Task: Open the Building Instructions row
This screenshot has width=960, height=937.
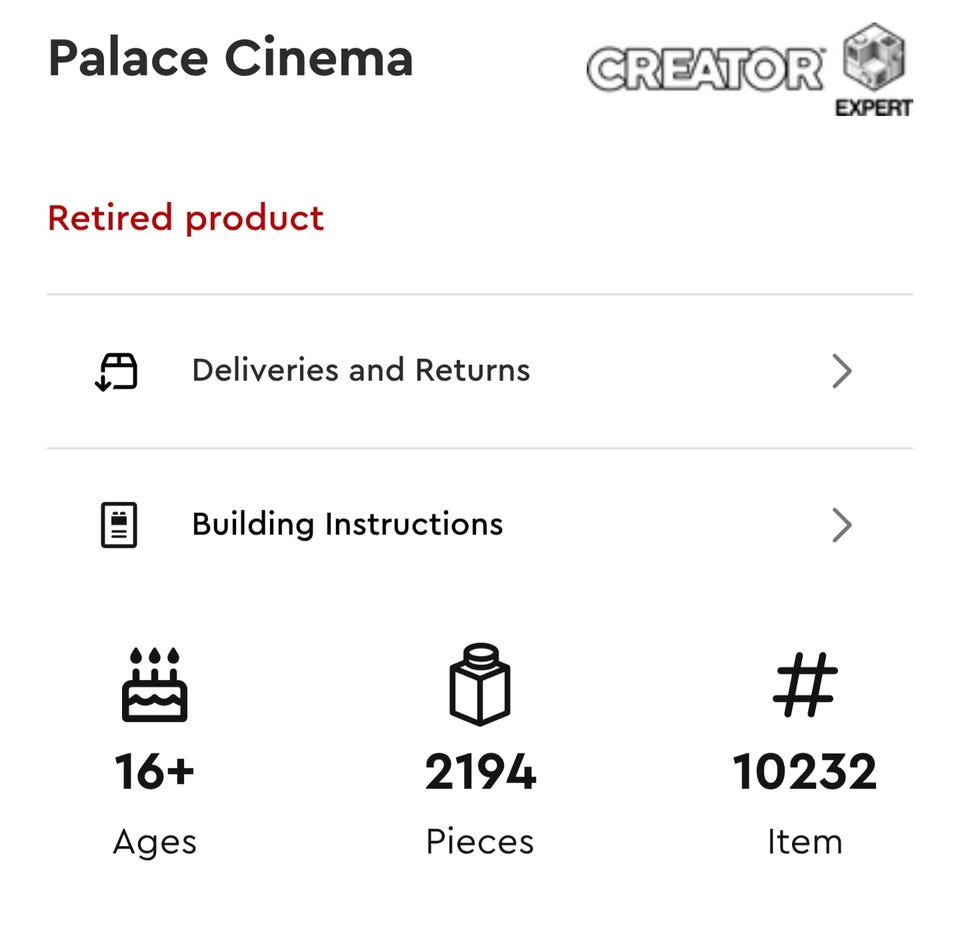Action: tap(347, 525)
